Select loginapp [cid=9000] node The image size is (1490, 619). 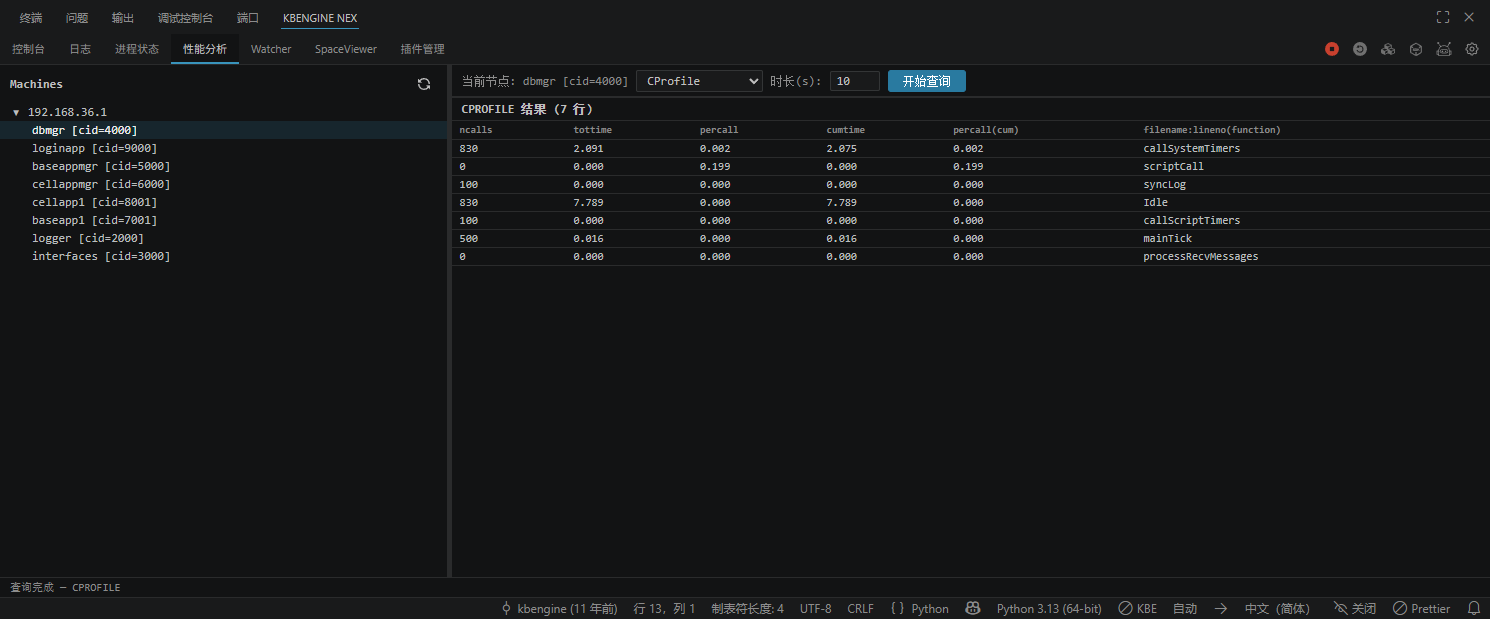tap(223, 148)
